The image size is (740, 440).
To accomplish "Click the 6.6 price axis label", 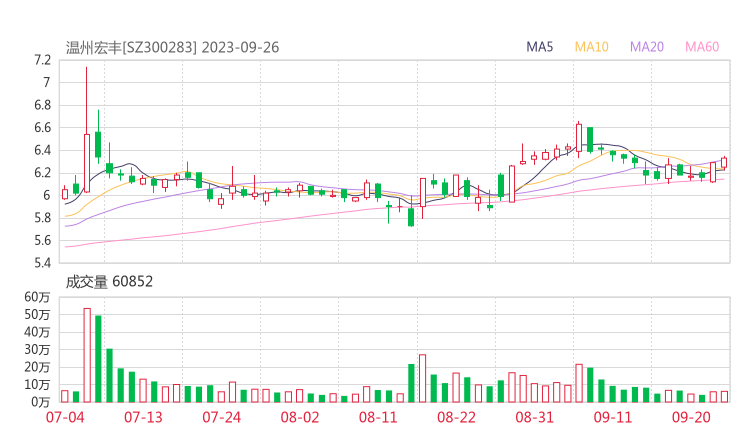I will [42, 127].
